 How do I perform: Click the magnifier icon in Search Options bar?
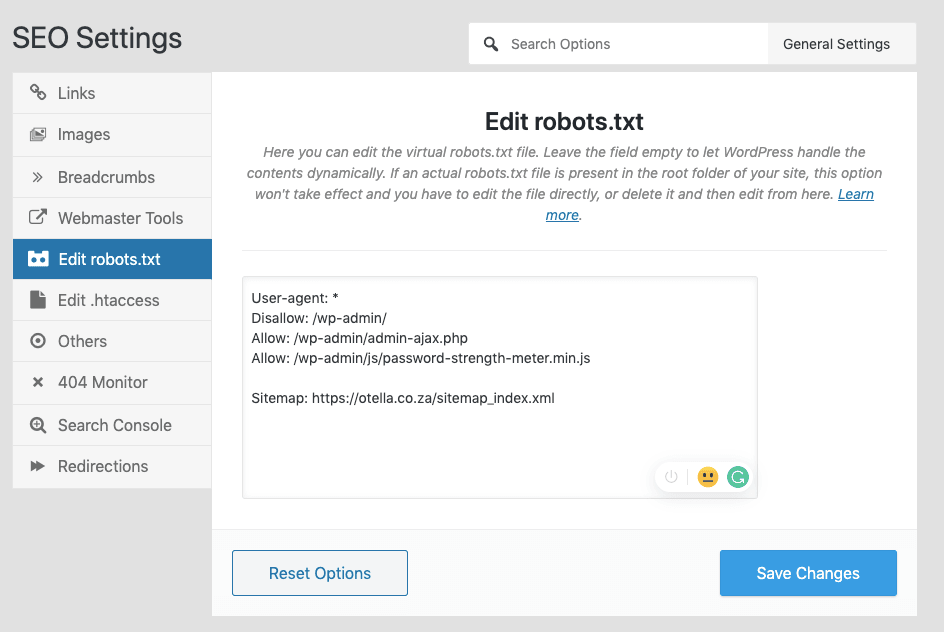tap(490, 43)
